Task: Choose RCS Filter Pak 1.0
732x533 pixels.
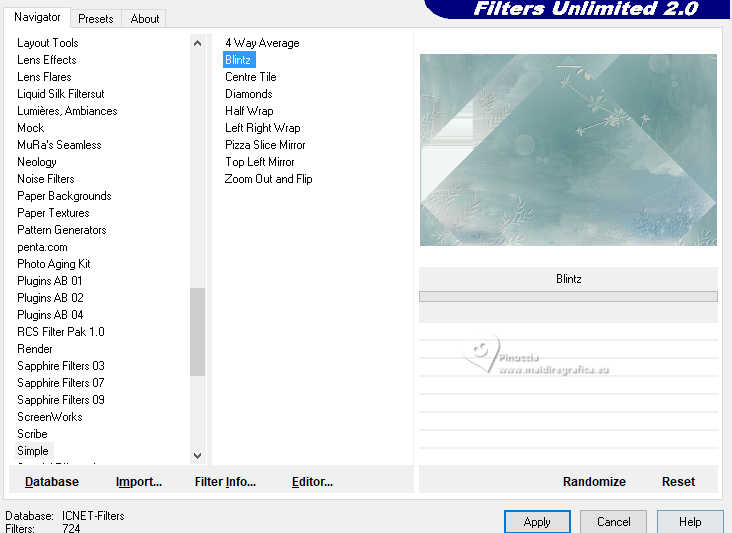Action: click(61, 332)
